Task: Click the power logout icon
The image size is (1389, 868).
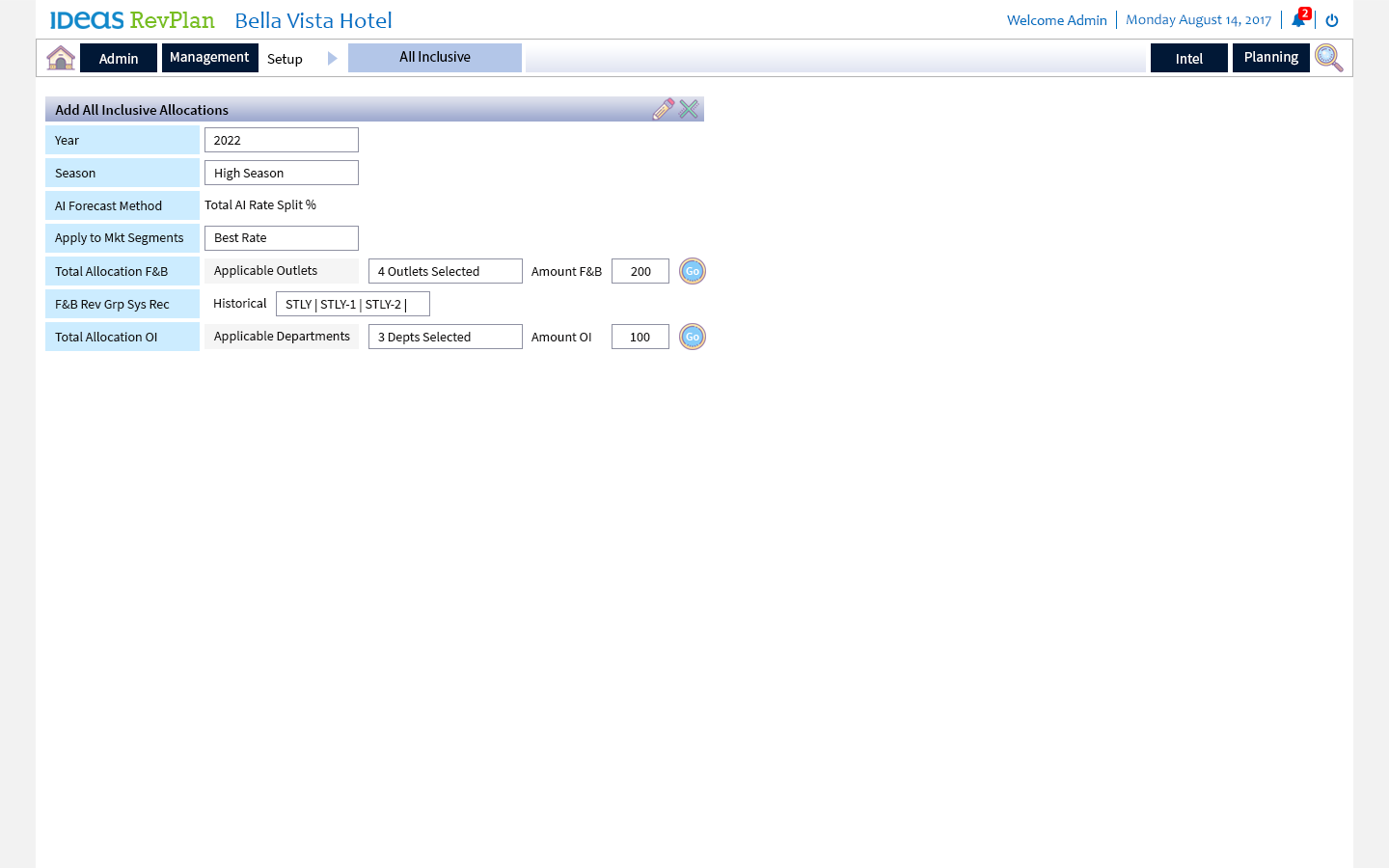Action: click(1332, 20)
